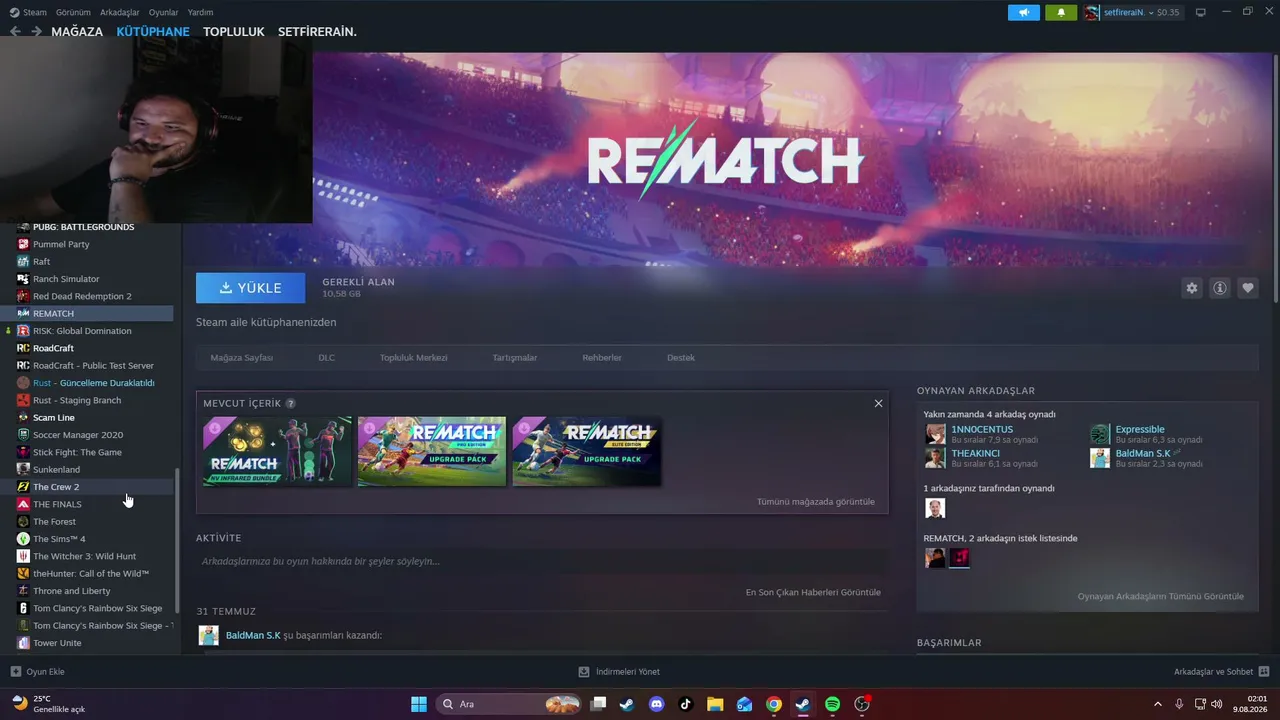Click the Windows taskbar search box
This screenshot has width=1280, height=720.
510,704
